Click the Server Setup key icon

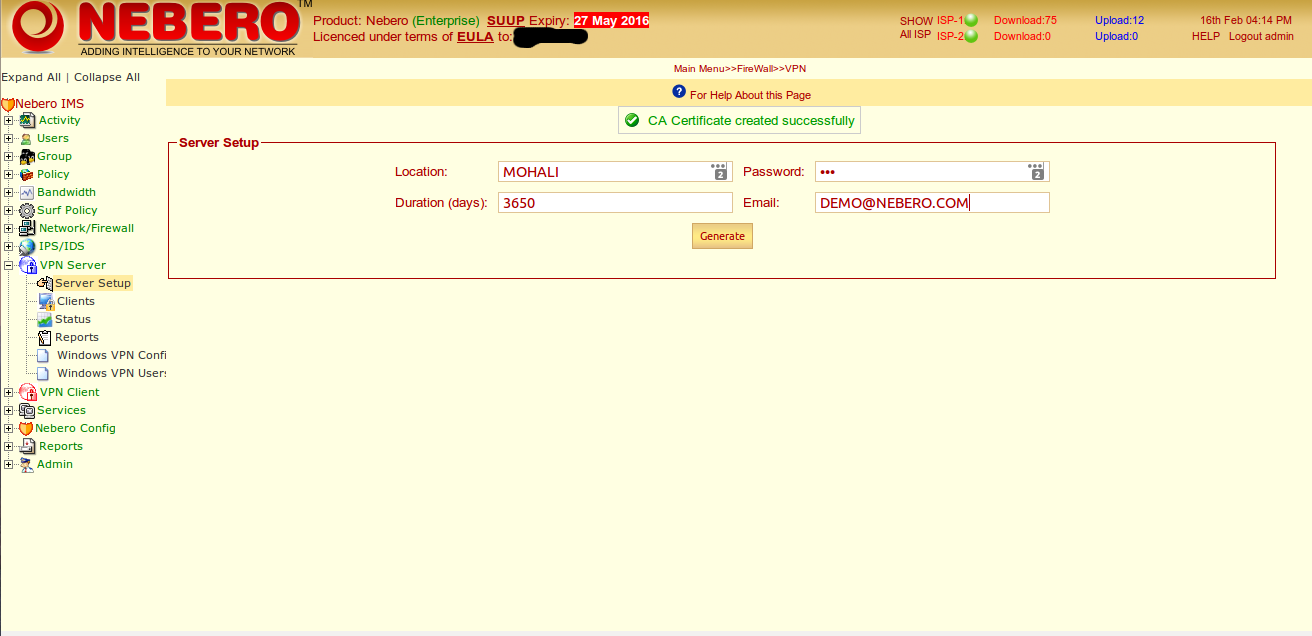click(x=45, y=283)
